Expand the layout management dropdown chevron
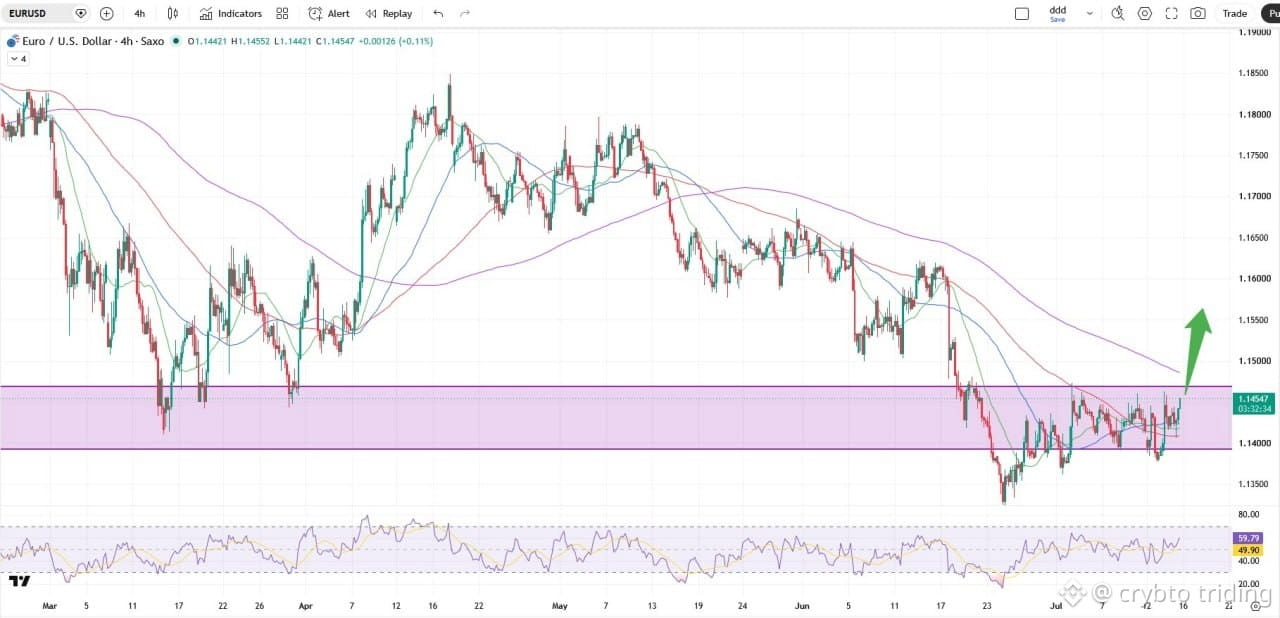The image size is (1280, 618). 1089,13
